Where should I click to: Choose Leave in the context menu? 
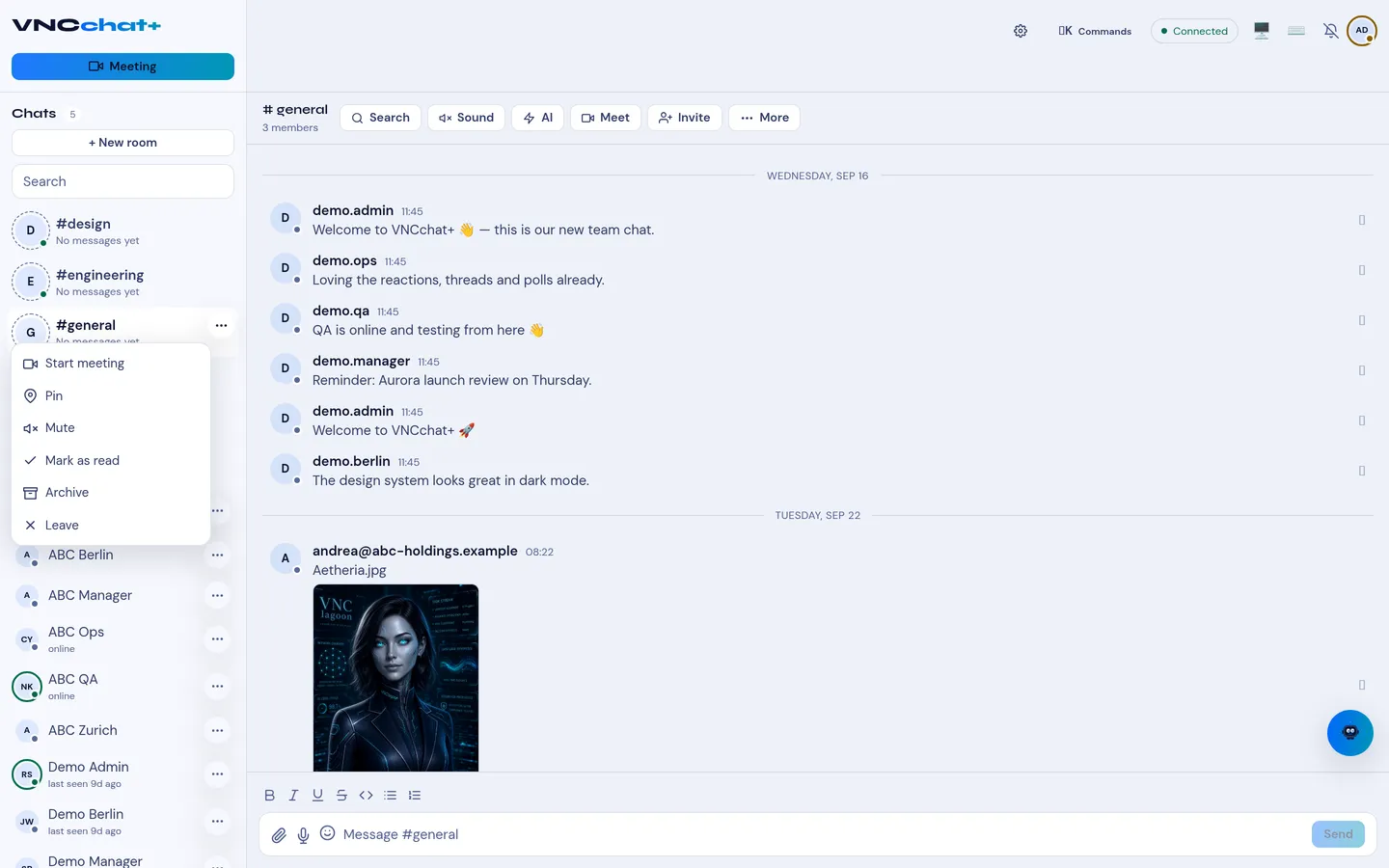pyautogui.click(x=111, y=526)
